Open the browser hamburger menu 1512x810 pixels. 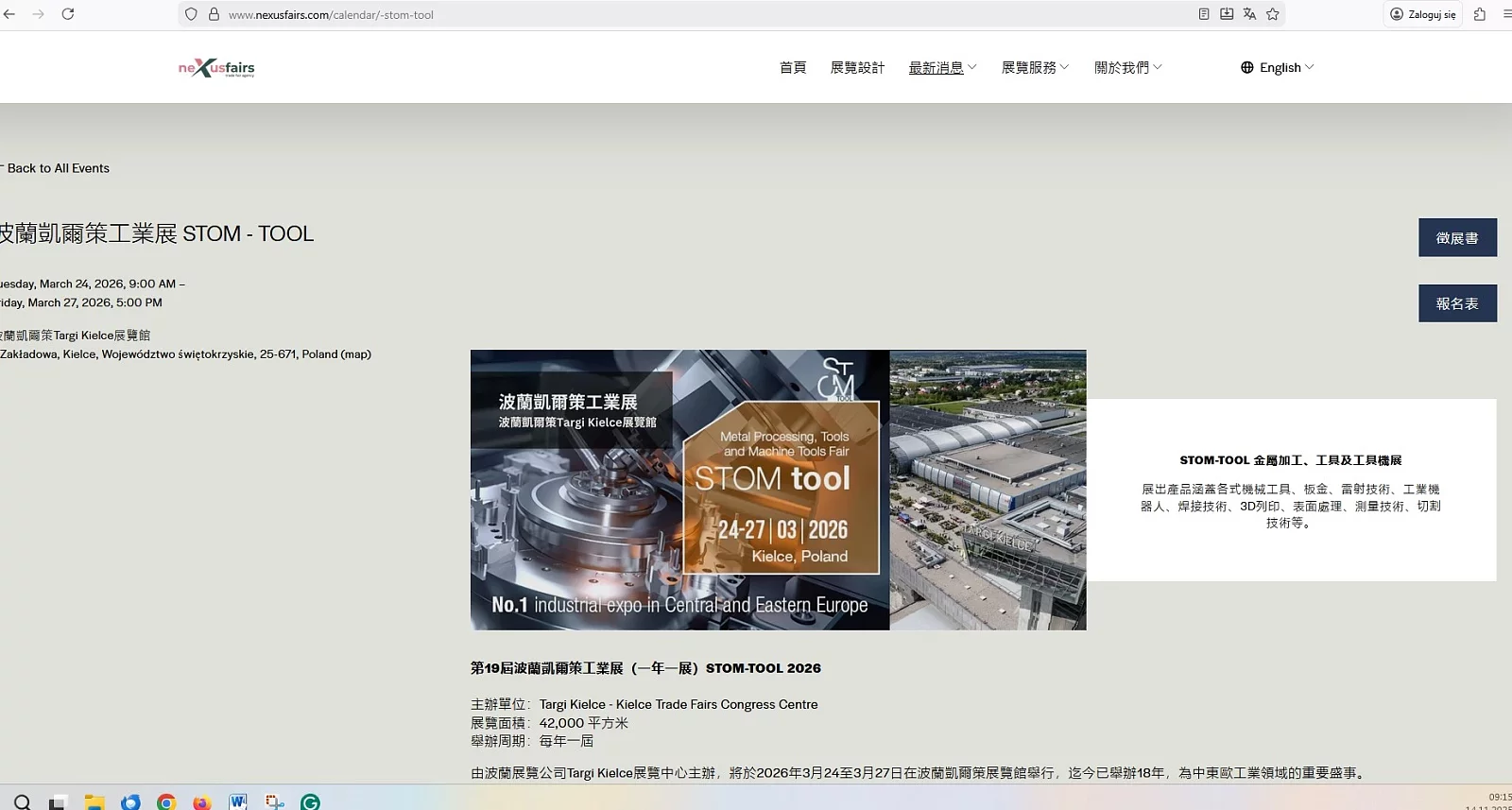pyautogui.click(x=1506, y=14)
